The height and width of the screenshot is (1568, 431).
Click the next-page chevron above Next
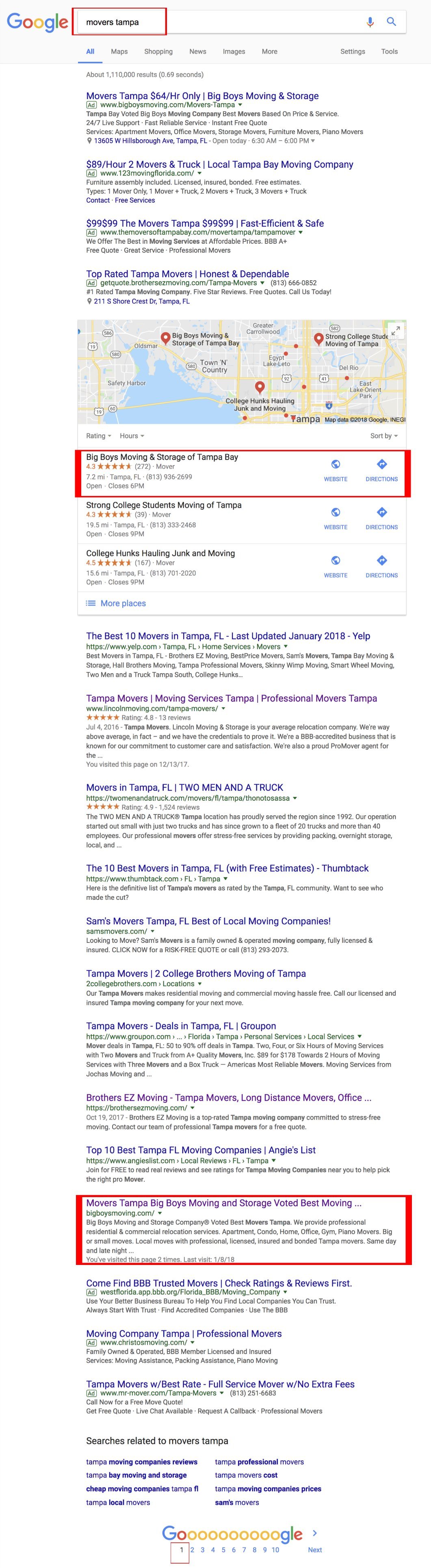[x=315, y=1533]
